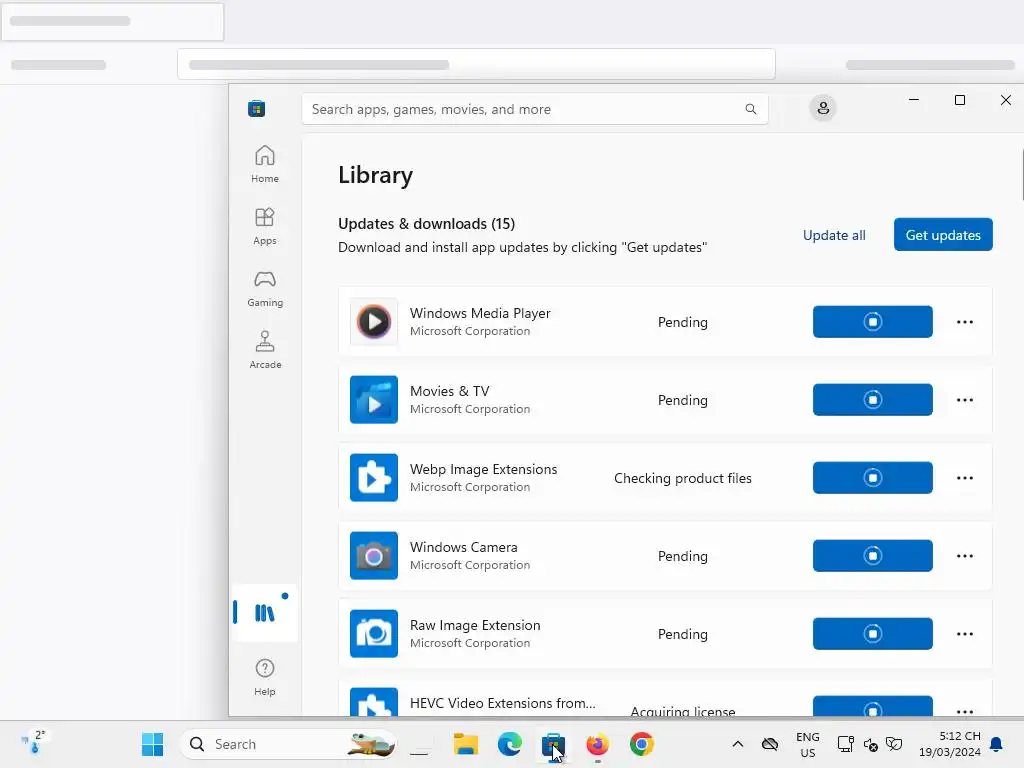Open the taskbar clock and date
Screen dimensions: 1024x768
tap(950, 744)
